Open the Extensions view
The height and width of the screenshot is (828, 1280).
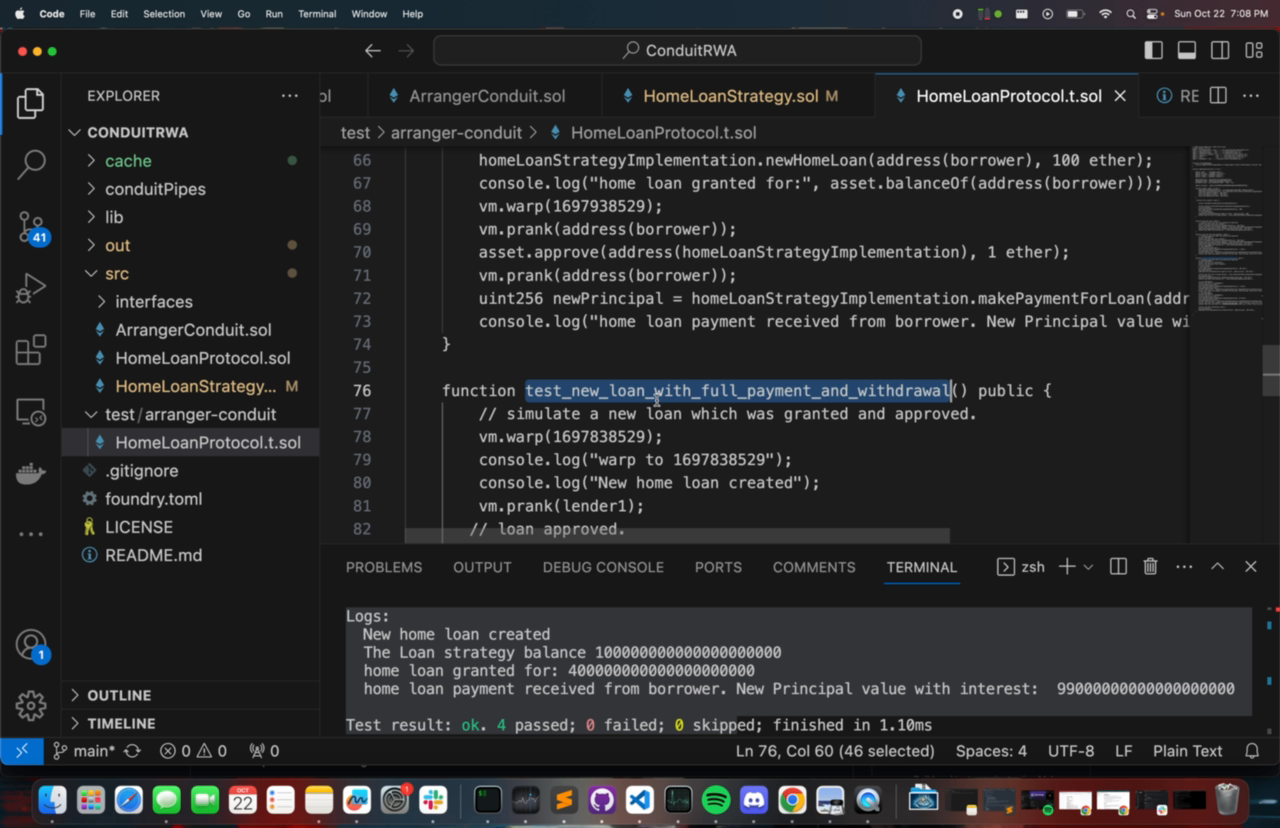point(31,350)
